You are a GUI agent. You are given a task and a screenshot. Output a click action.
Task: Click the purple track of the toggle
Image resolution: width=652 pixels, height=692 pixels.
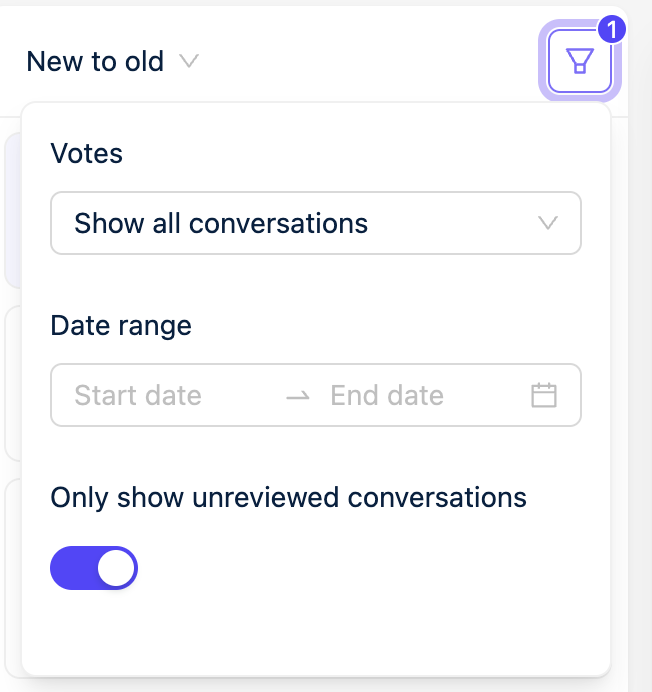pyautogui.click(x=72, y=568)
